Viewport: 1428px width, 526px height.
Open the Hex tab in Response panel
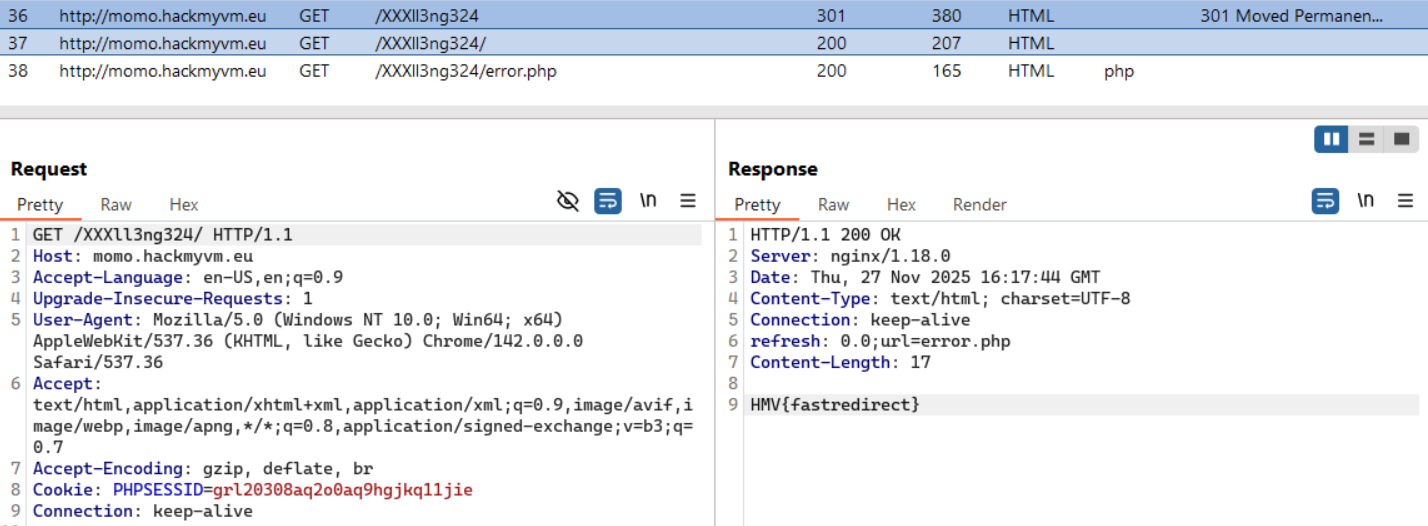tap(901, 205)
